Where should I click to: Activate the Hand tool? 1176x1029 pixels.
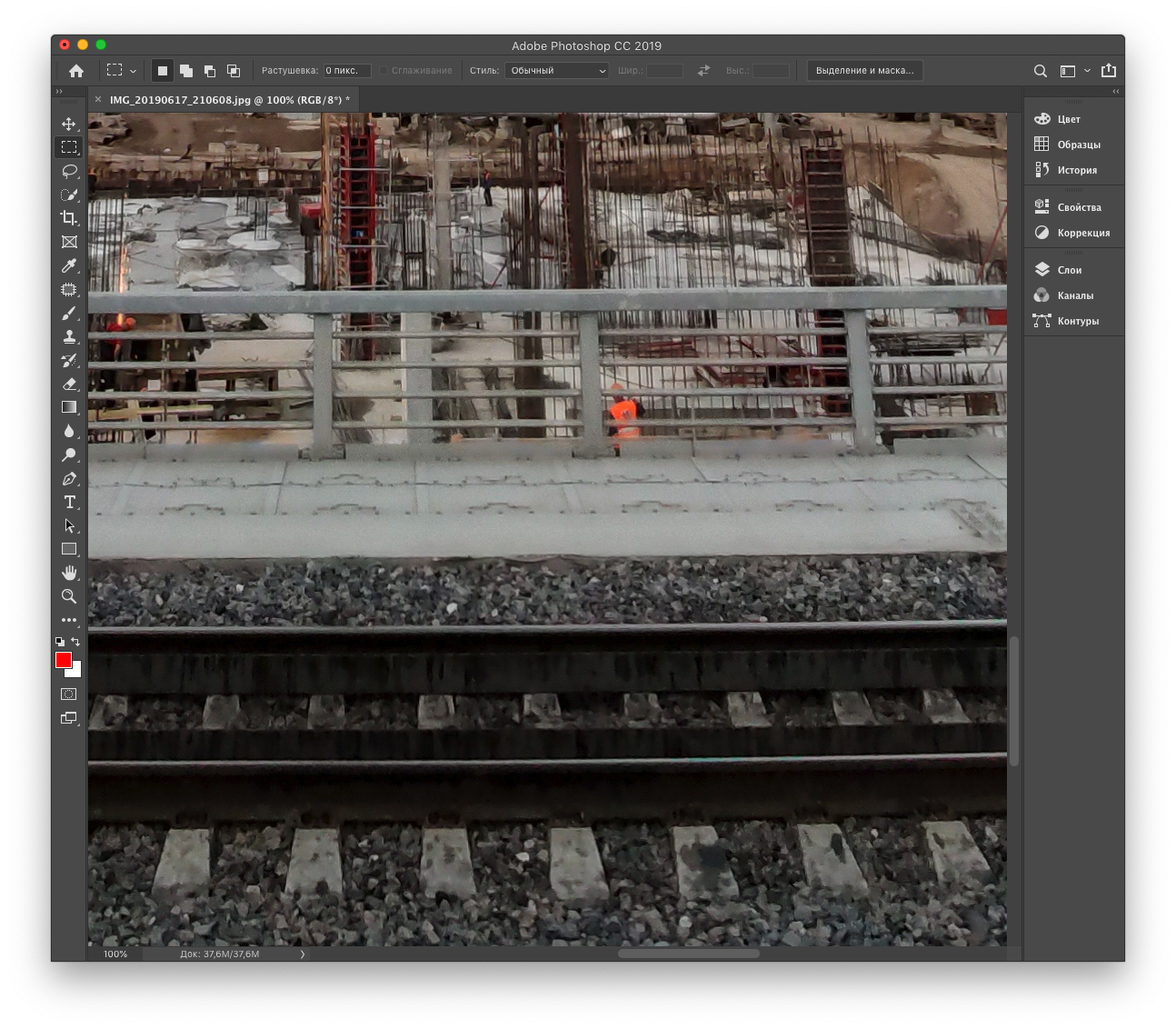coord(69,573)
